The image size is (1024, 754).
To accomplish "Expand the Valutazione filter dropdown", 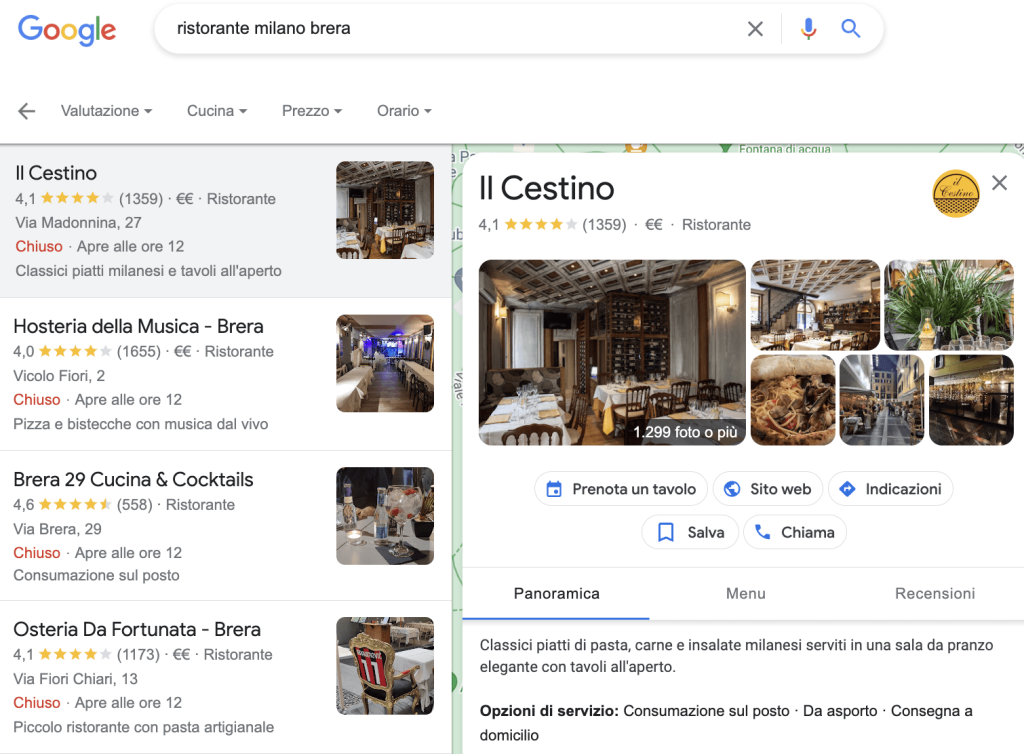I will 106,111.
